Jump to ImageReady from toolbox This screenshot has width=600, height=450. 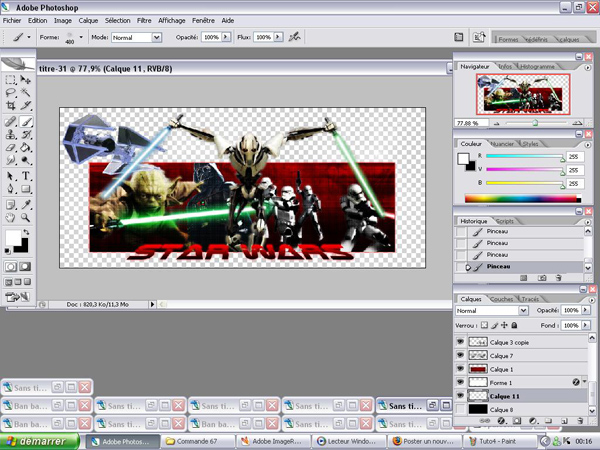[x=18, y=297]
